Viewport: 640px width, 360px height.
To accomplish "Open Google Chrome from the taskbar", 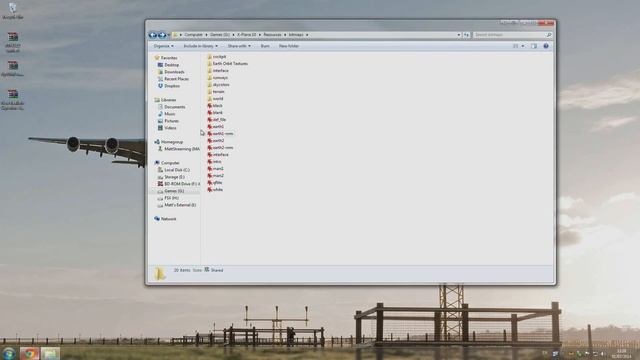I will click(x=29, y=353).
